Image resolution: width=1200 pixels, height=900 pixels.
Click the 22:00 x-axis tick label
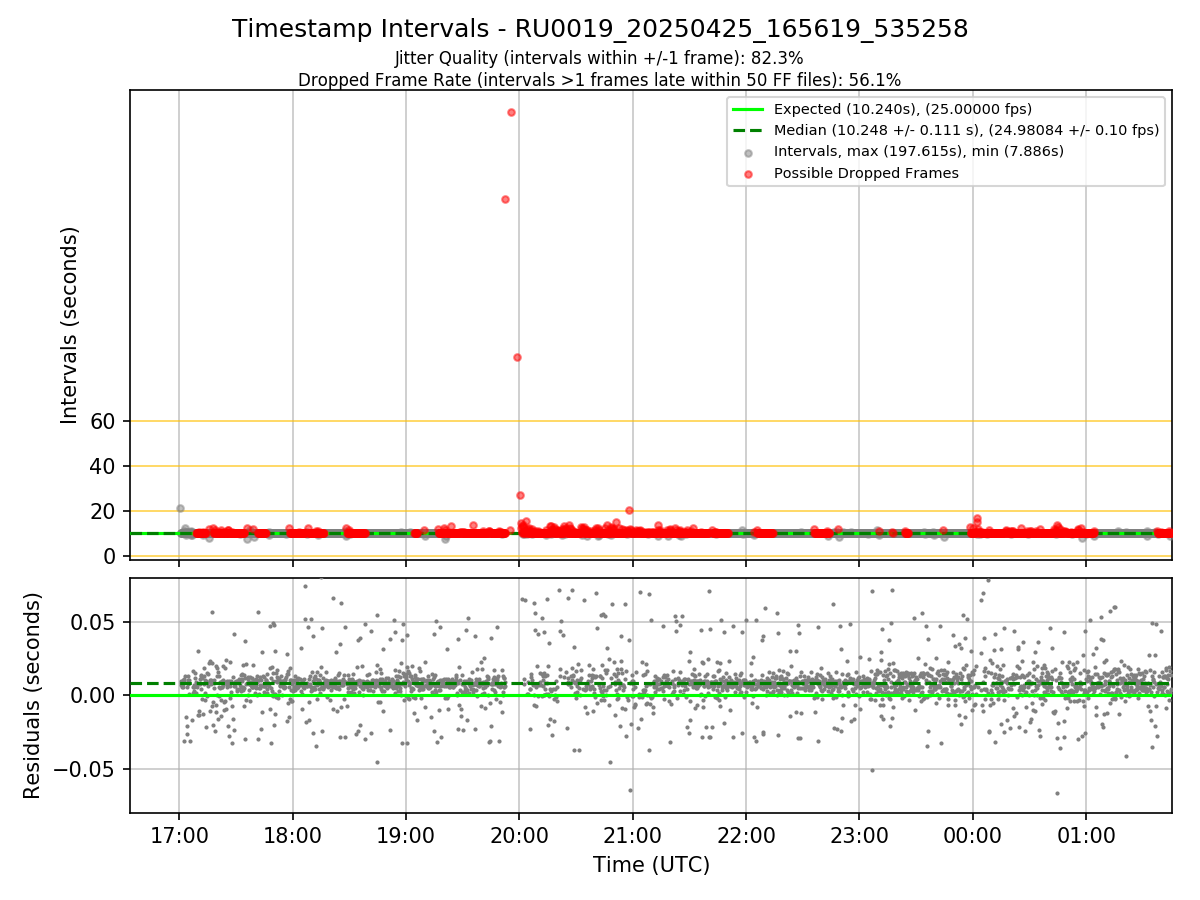(x=746, y=834)
